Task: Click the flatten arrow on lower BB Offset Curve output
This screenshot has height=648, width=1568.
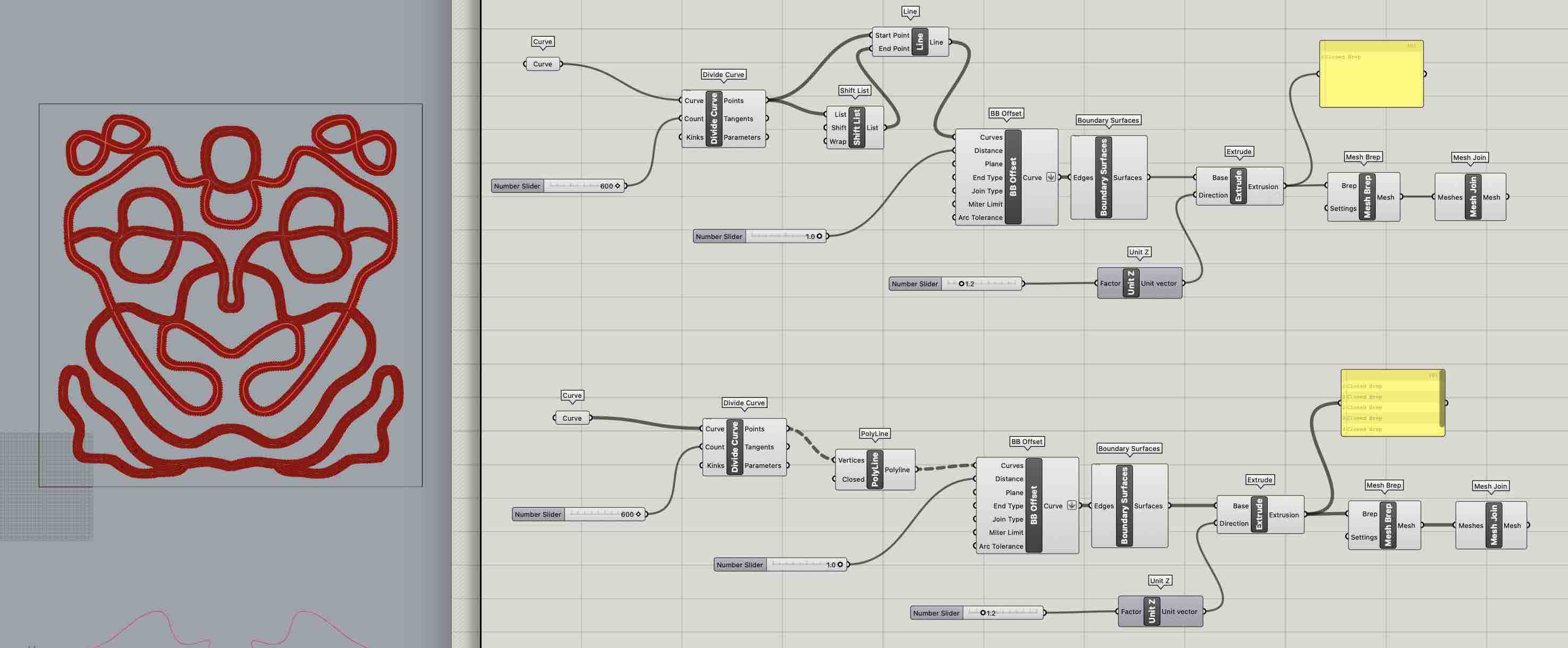Action: pyautogui.click(x=1072, y=505)
